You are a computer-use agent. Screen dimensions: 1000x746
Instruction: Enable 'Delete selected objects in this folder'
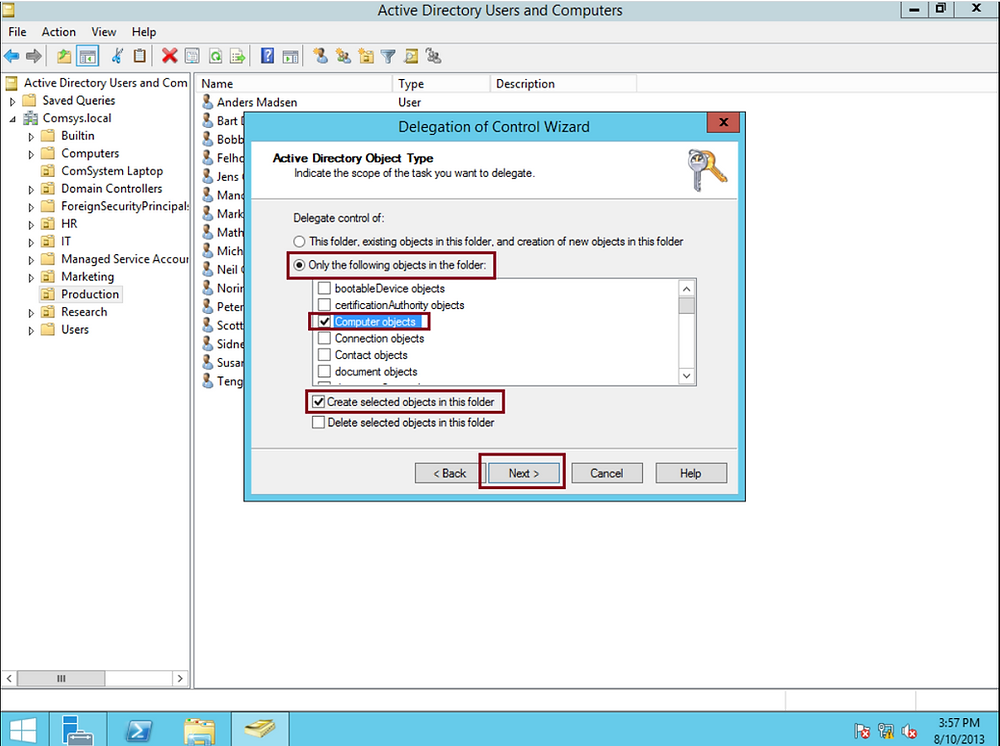[318, 422]
